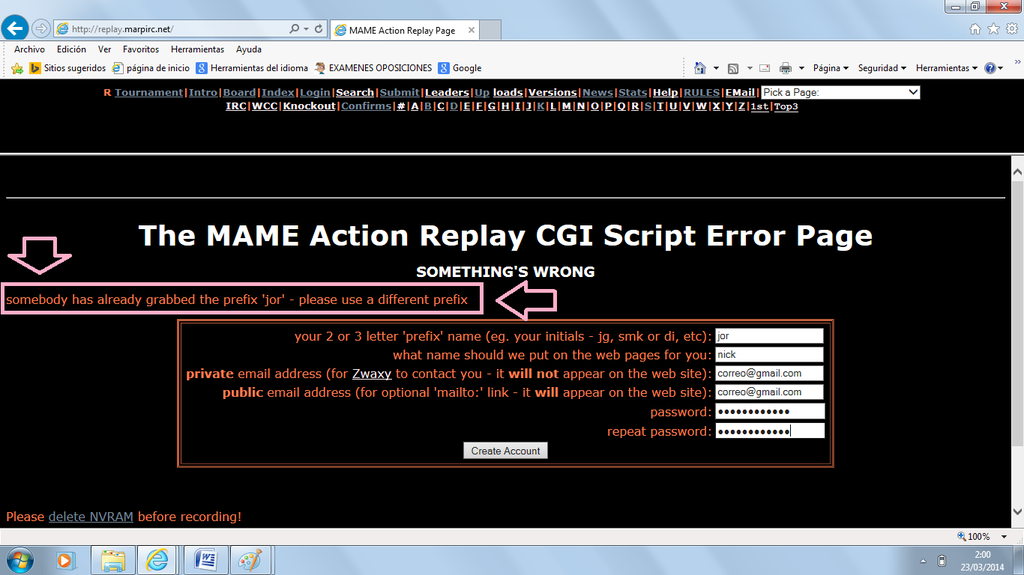Open the Knockout link
The height and width of the screenshot is (575, 1024).
click(309, 106)
